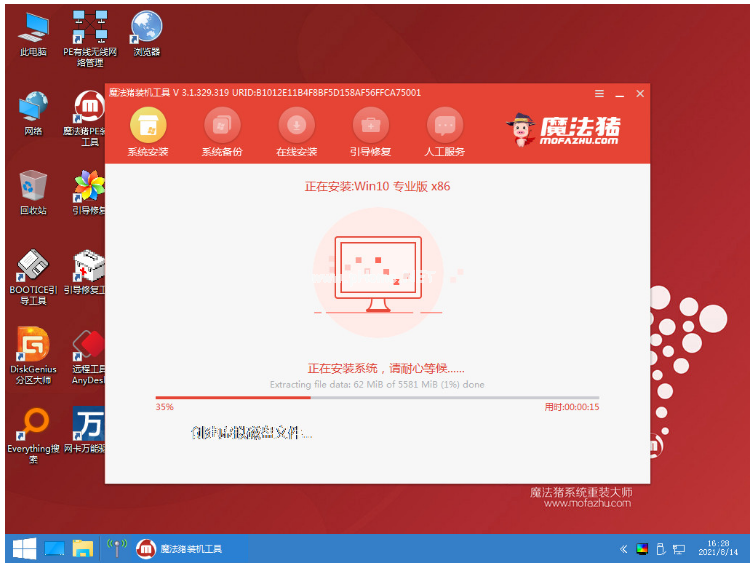Expand hidden system tray icons arrow

click(625, 549)
